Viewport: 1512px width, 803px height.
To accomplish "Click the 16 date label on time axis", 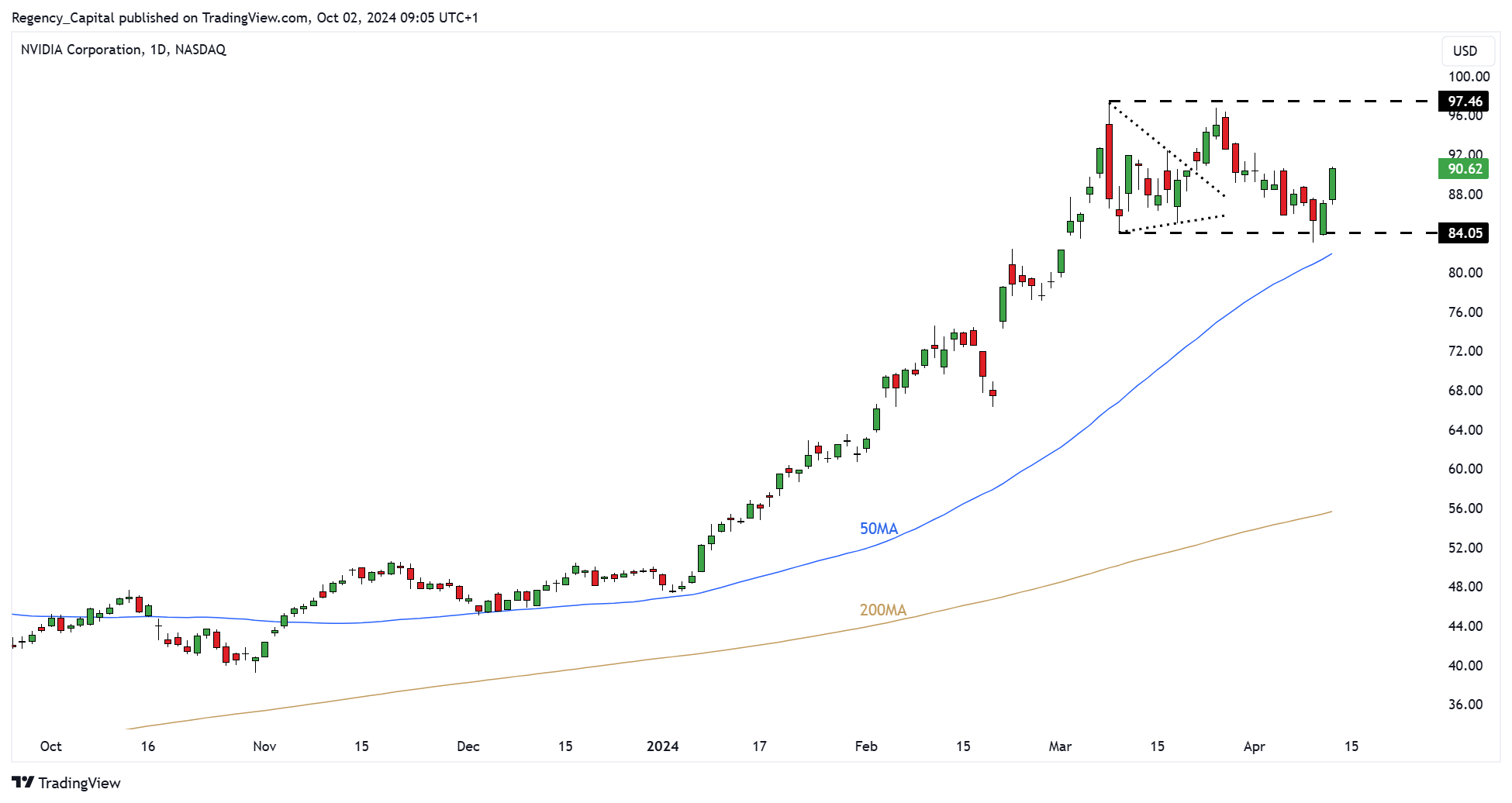I will click(x=148, y=746).
